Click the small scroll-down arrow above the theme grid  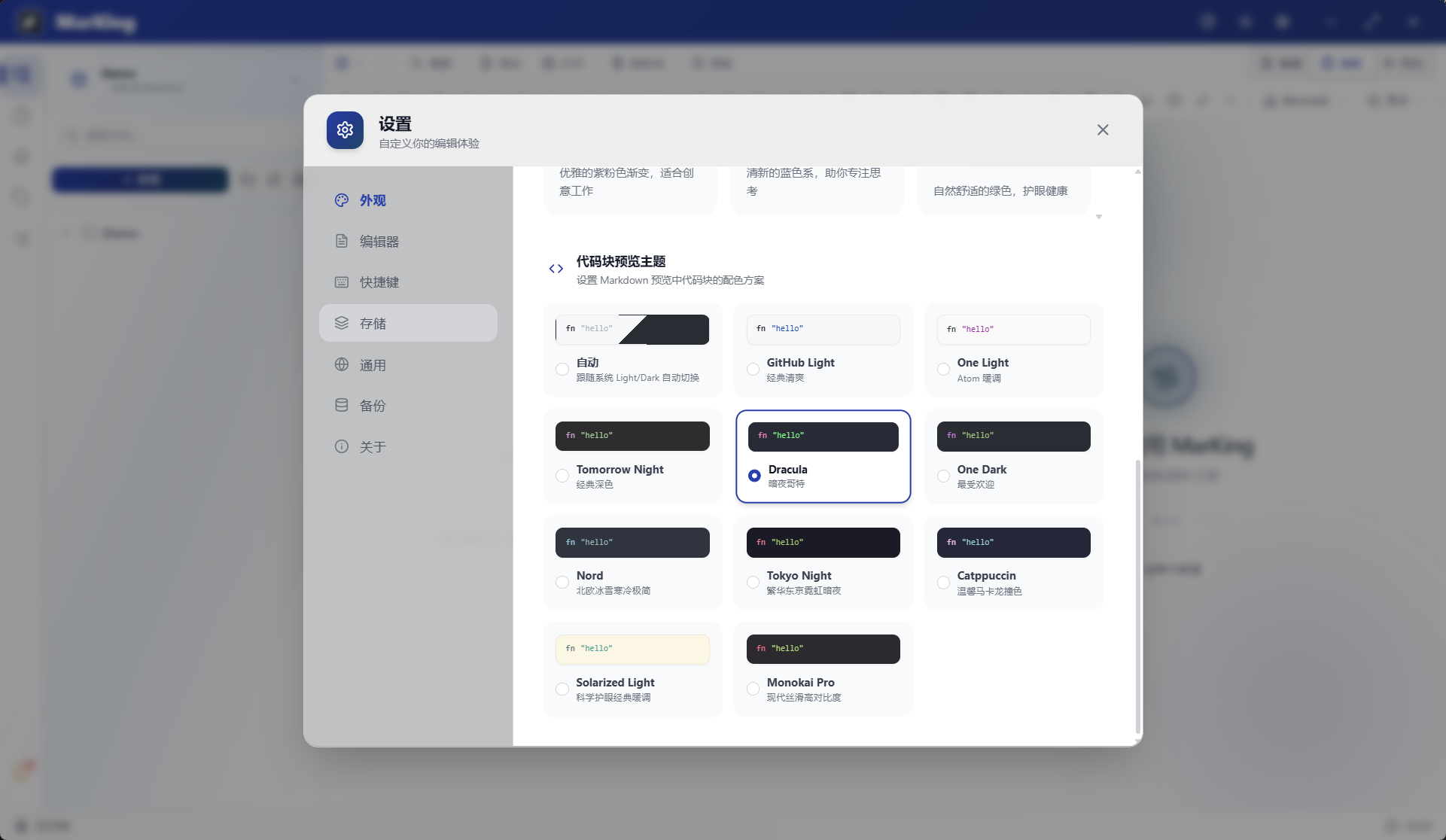pyautogui.click(x=1099, y=216)
